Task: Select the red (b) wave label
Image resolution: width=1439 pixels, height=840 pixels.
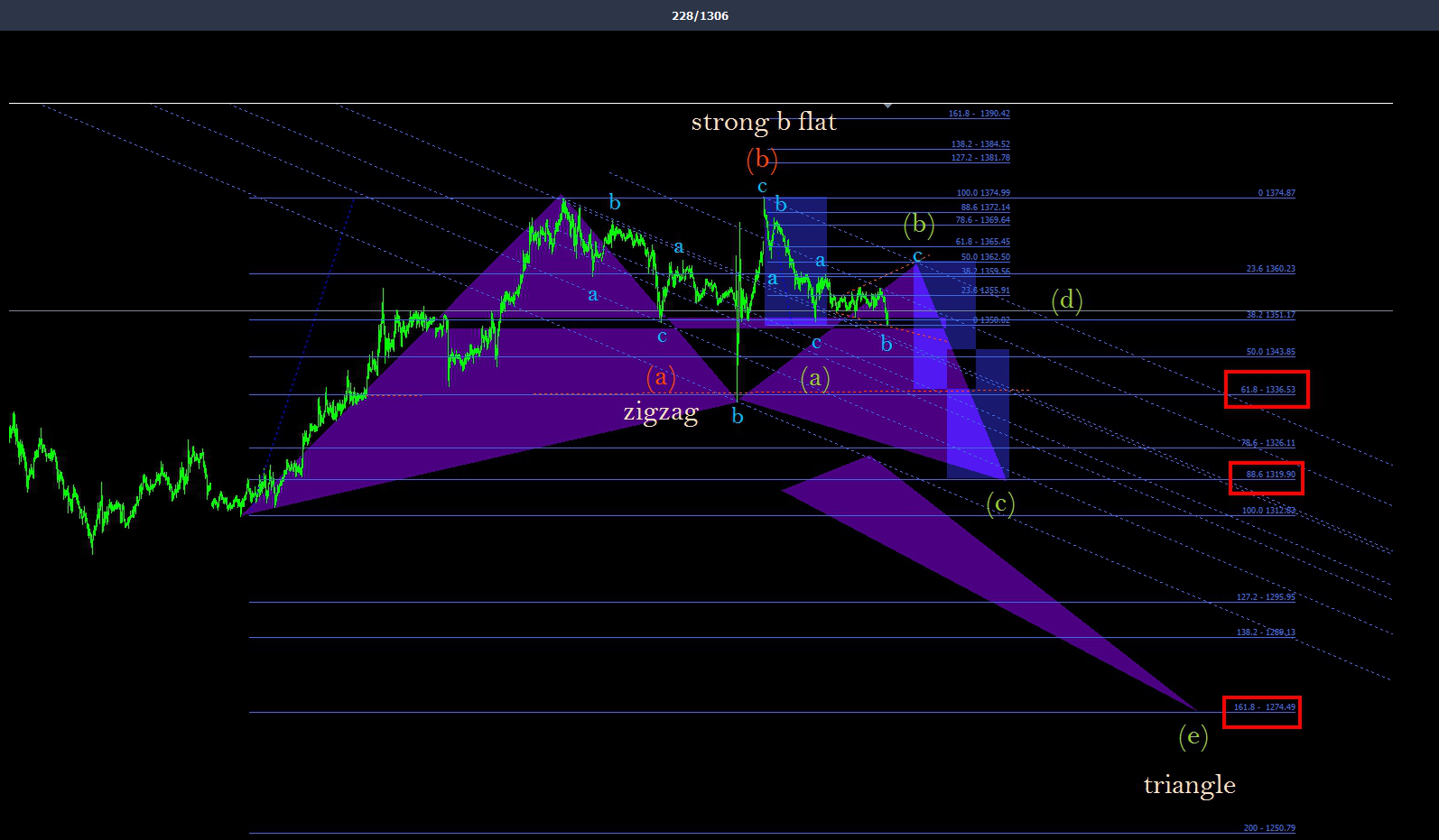Action: point(762,160)
